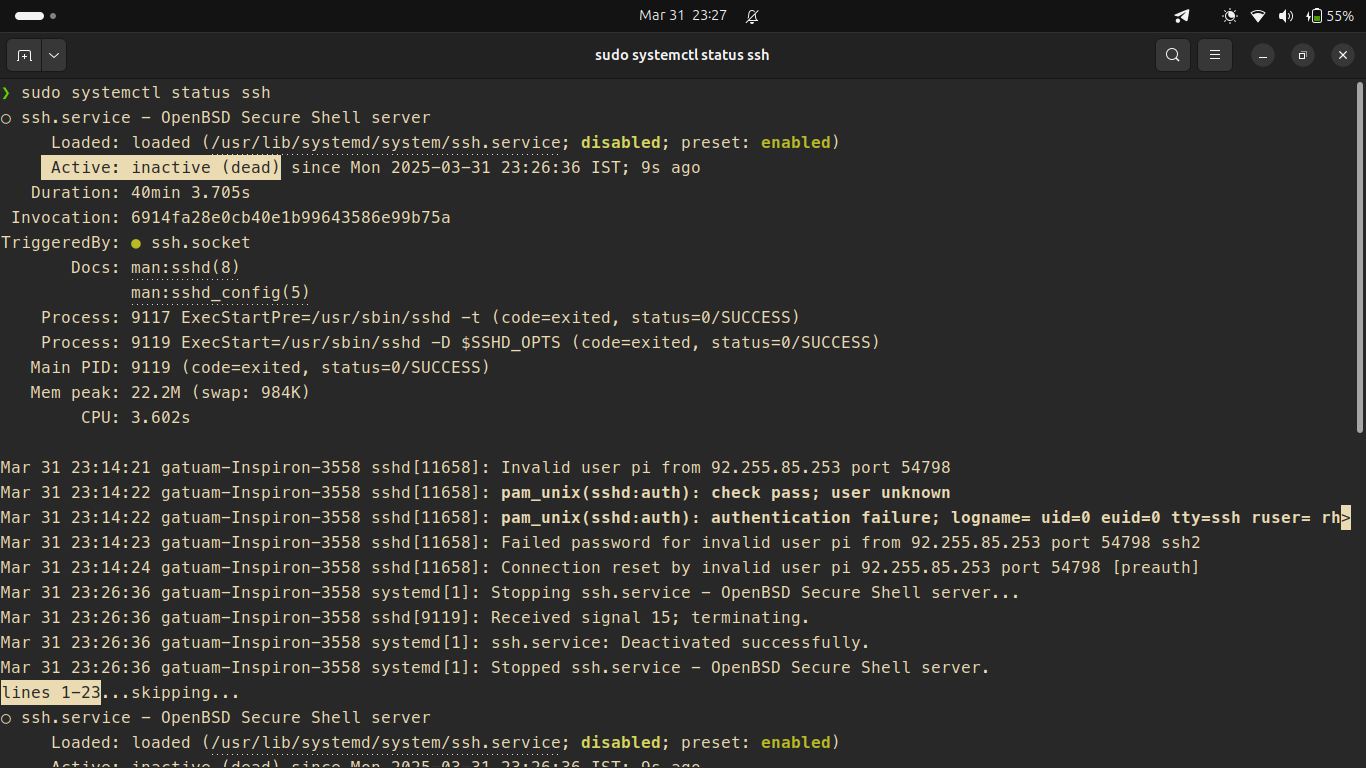This screenshot has height=768, width=1366.
Task: Click the 'Stopping ssh.service' log message
Action: [x=755, y=593]
